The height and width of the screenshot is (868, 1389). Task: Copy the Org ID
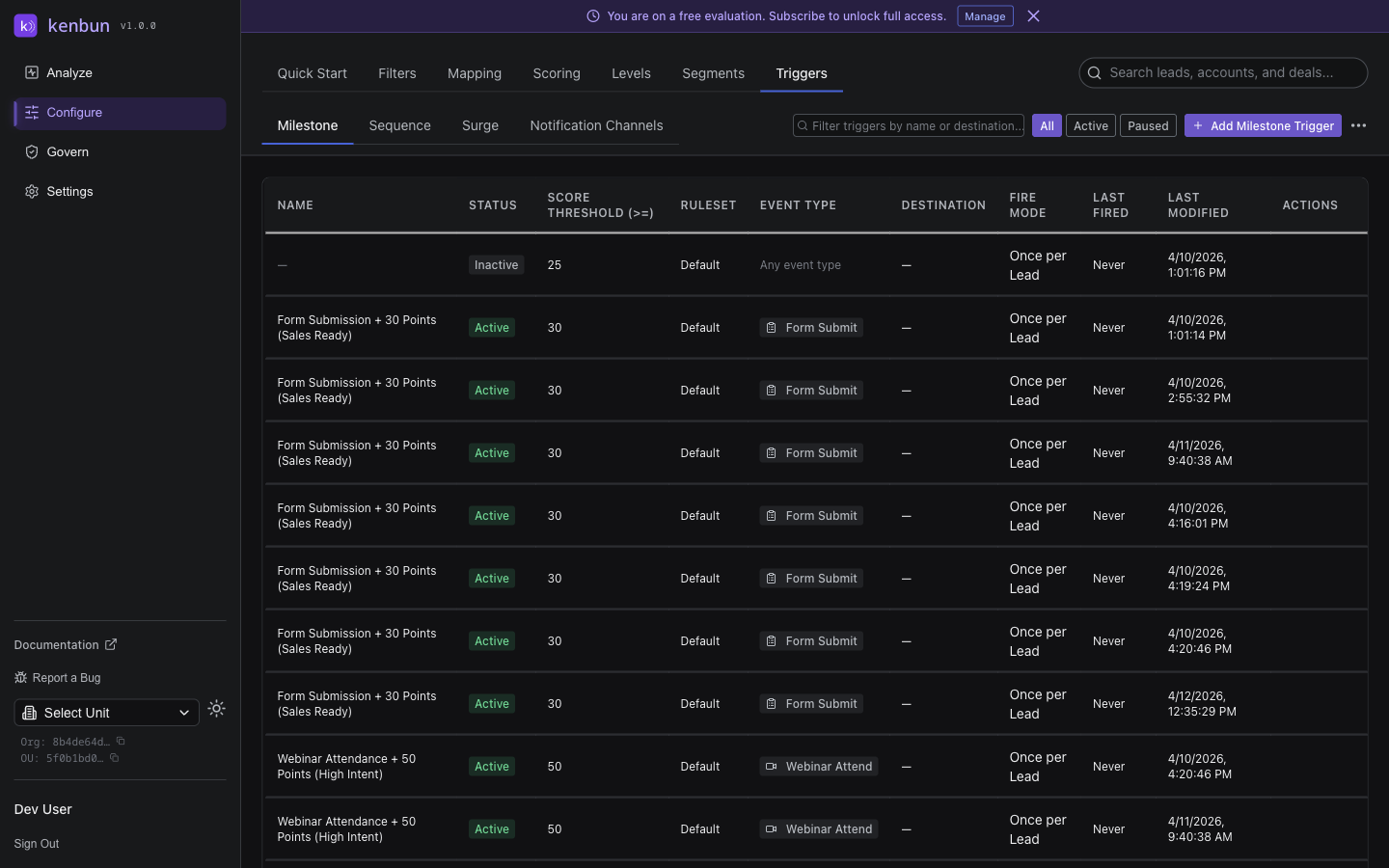click(x=121, y=742)
